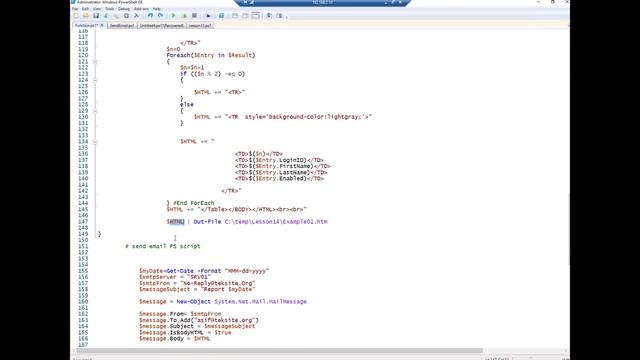Image resolution: width=640 pixels, height=360 pixels.
Task: Click the Show Command Window toolbar icon
Action: 269,16
